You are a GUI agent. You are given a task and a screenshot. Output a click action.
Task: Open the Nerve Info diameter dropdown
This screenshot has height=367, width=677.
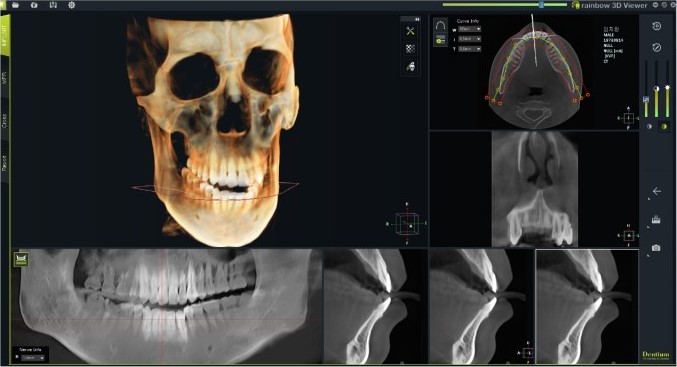pyautogui.click(x=33, y=358)
